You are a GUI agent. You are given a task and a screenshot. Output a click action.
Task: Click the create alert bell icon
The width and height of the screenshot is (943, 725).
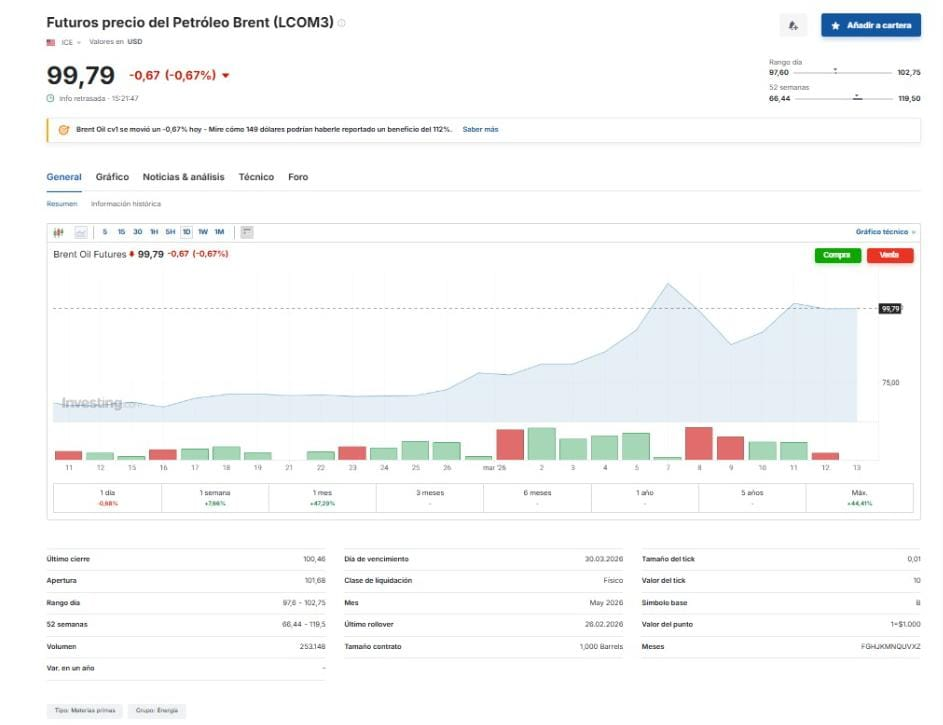tap(793, 25)
